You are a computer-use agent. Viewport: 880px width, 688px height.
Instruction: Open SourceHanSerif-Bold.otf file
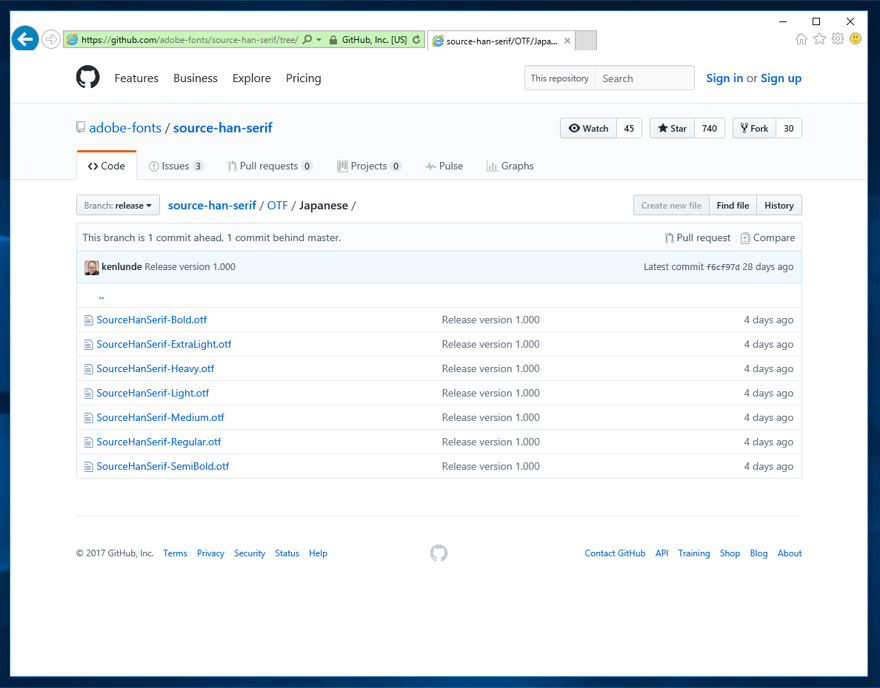tap(152, 320)
